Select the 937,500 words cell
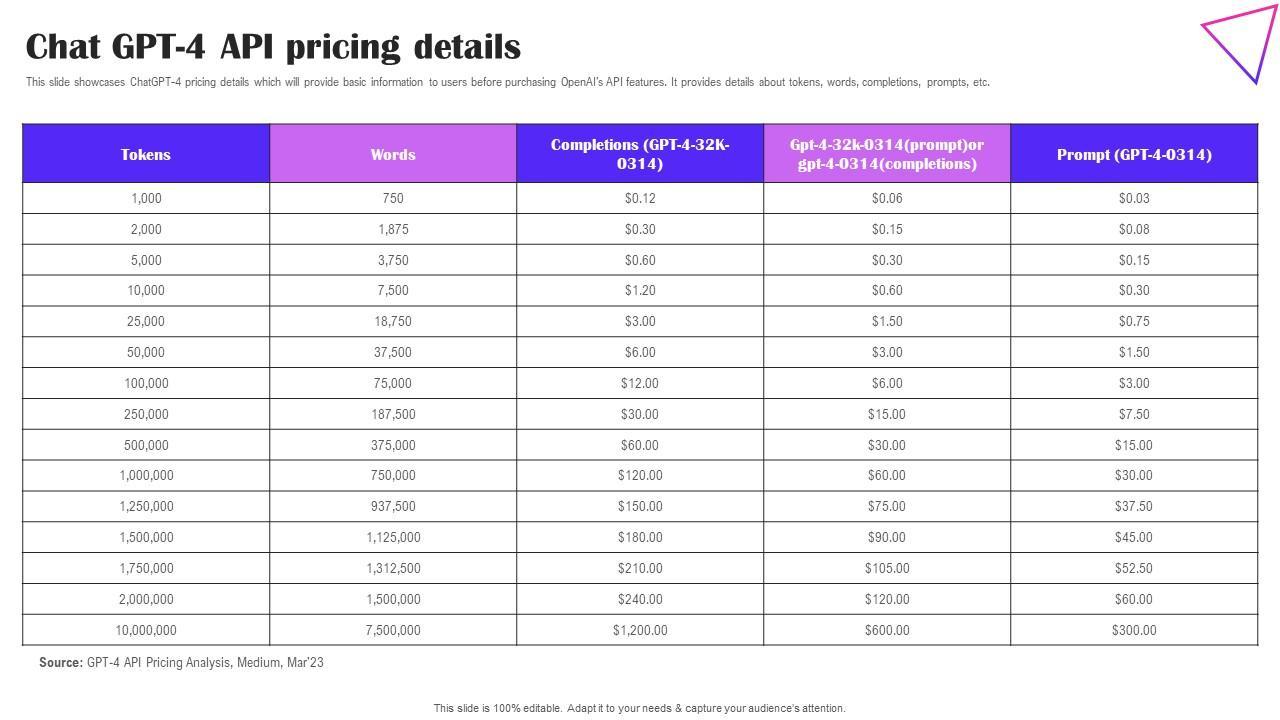Viewport: 1280px width, 720px height. [393, 506]
